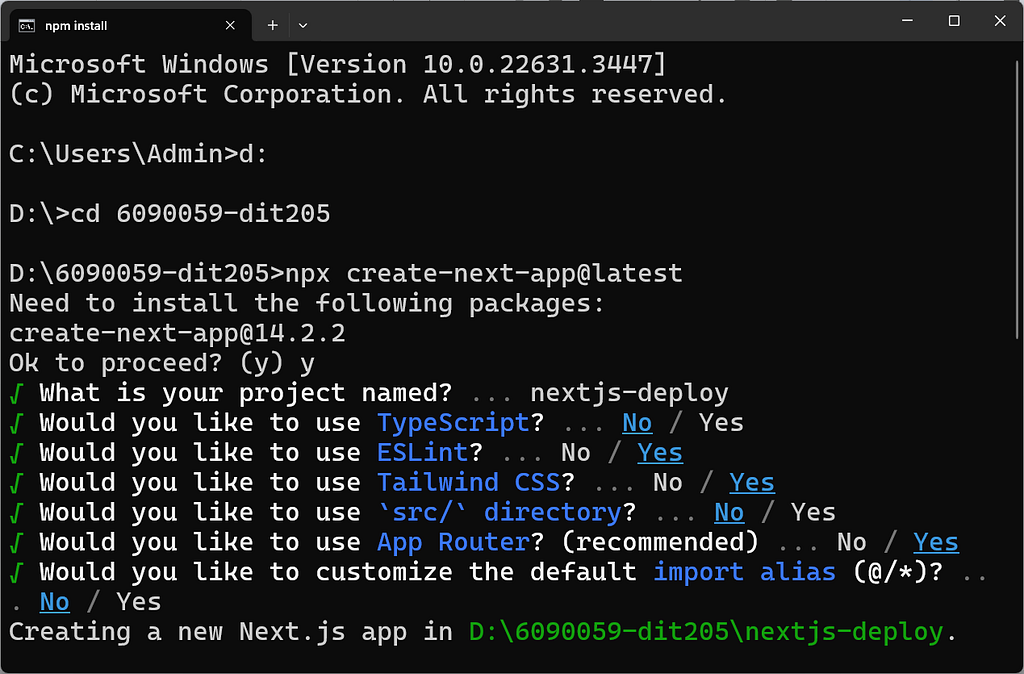Click the 'No' answer for TypeScript
This screenshot has height=674, width=1024.
pyautogui.click(x=637, y=423)
